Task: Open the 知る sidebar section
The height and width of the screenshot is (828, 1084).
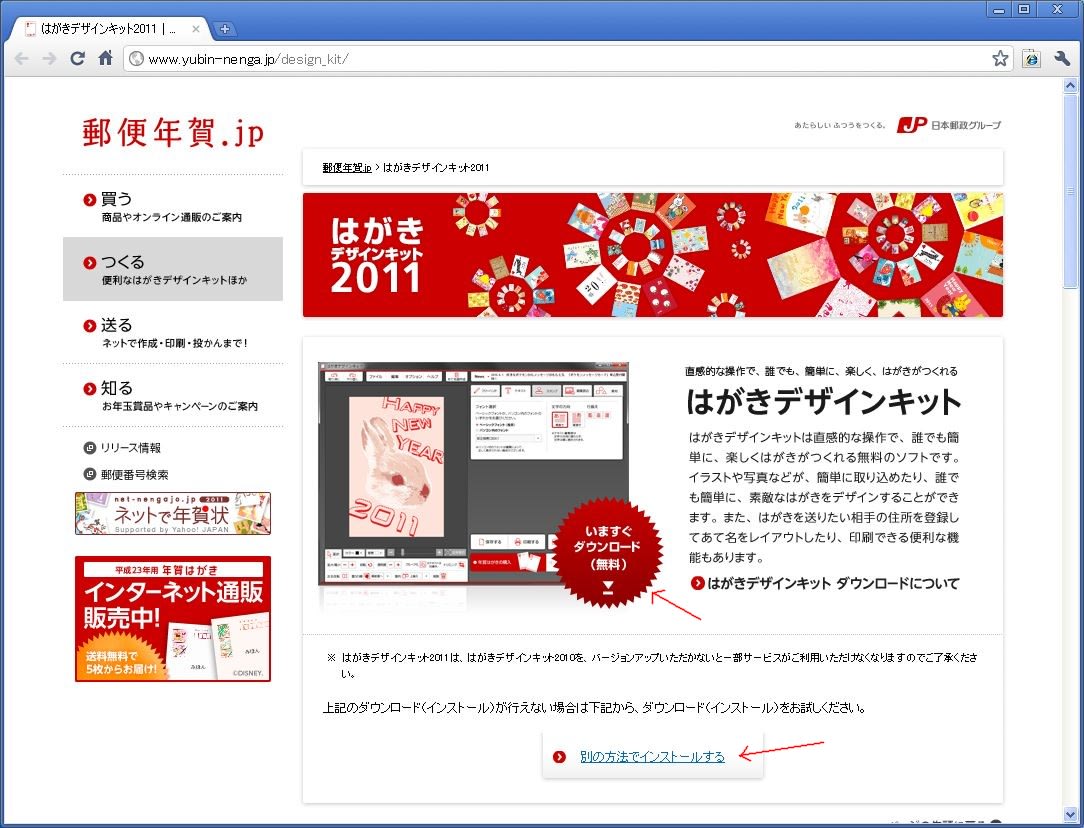Action: (117, 388)
